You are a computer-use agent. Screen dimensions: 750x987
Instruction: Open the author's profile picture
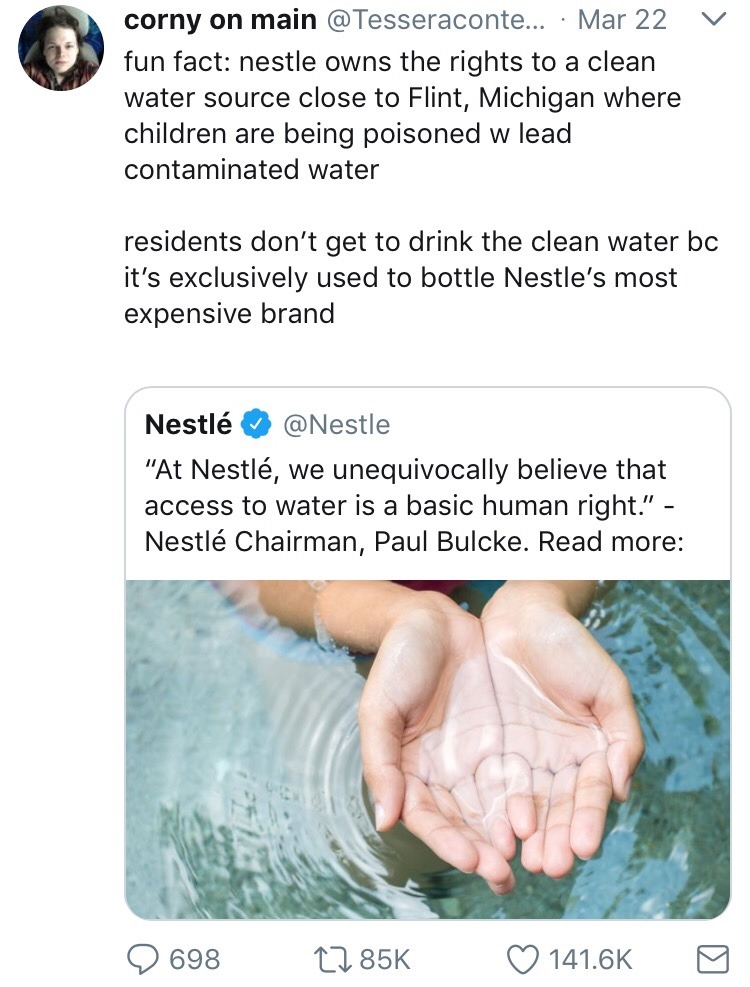click(61, 47)
